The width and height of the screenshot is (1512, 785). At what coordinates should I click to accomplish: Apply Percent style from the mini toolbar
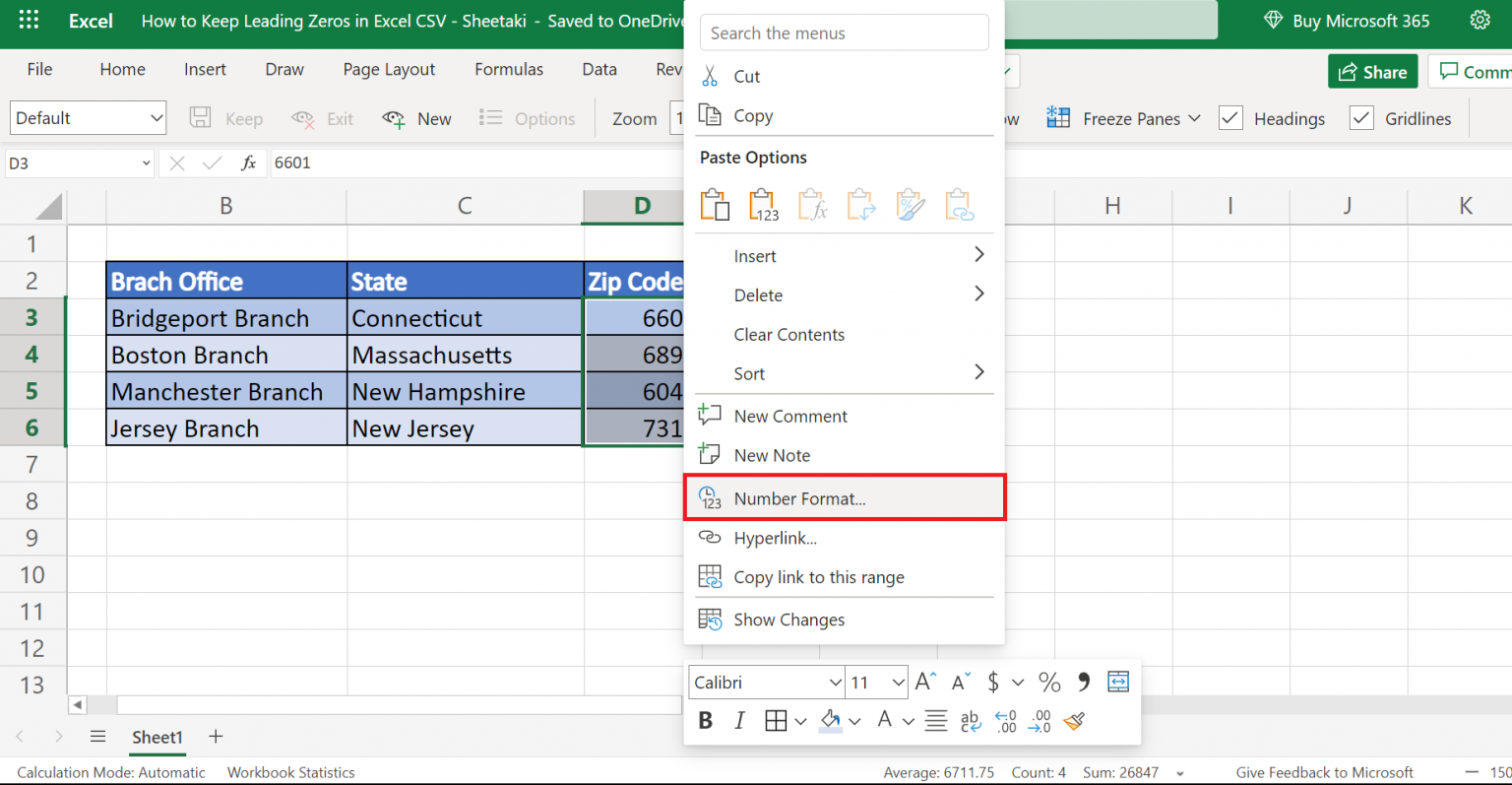pos(1048,681)
